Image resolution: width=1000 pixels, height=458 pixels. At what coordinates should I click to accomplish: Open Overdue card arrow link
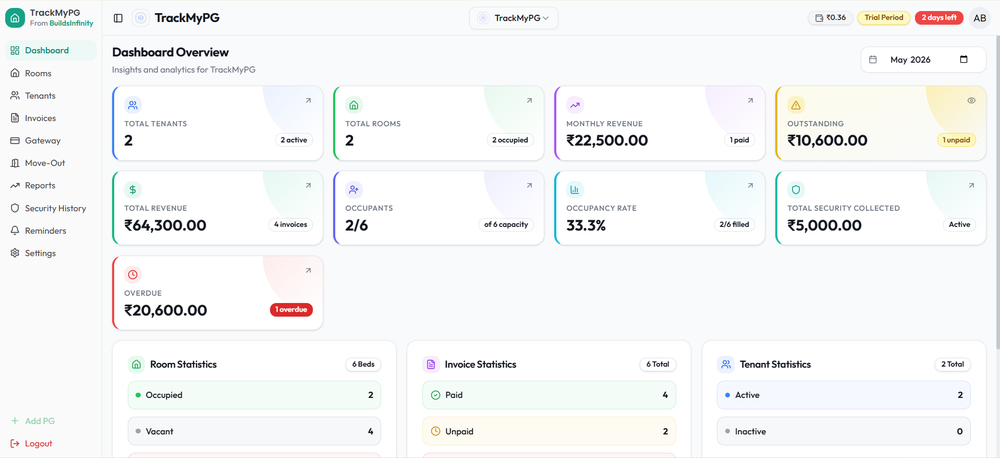(x=308, y=270)
